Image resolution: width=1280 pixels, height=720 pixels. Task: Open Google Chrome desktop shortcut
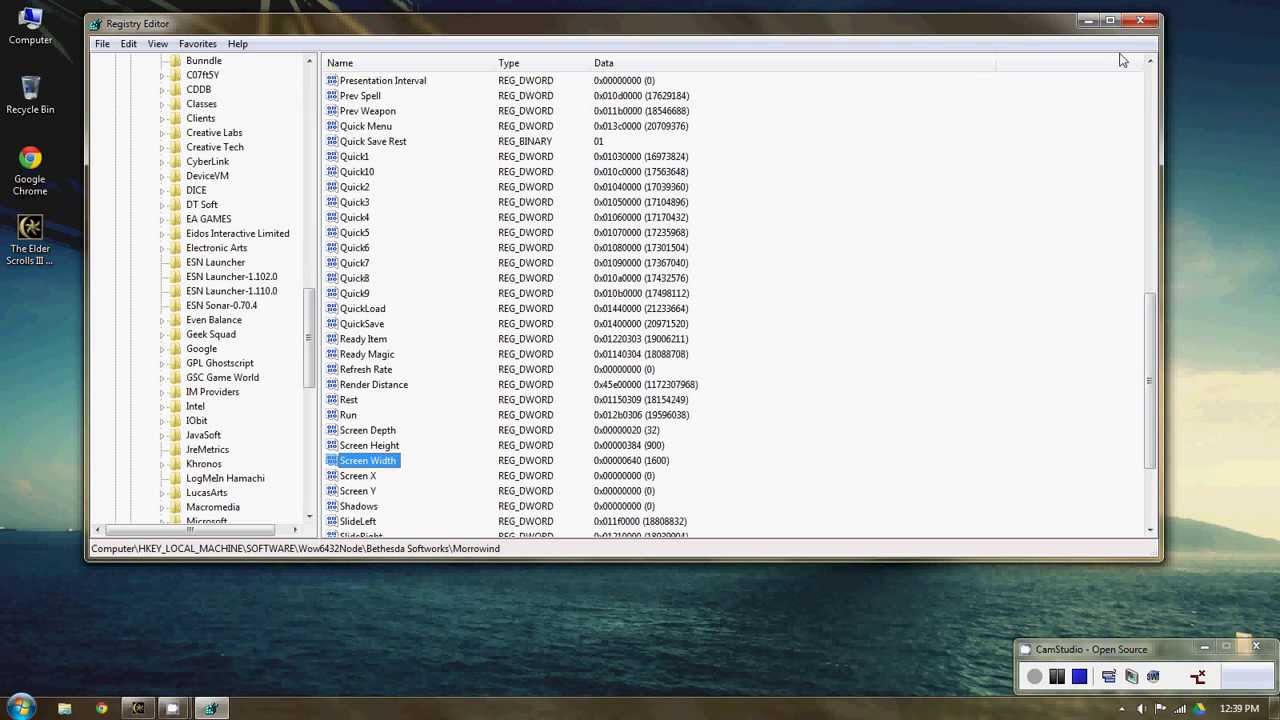[30, 171]
